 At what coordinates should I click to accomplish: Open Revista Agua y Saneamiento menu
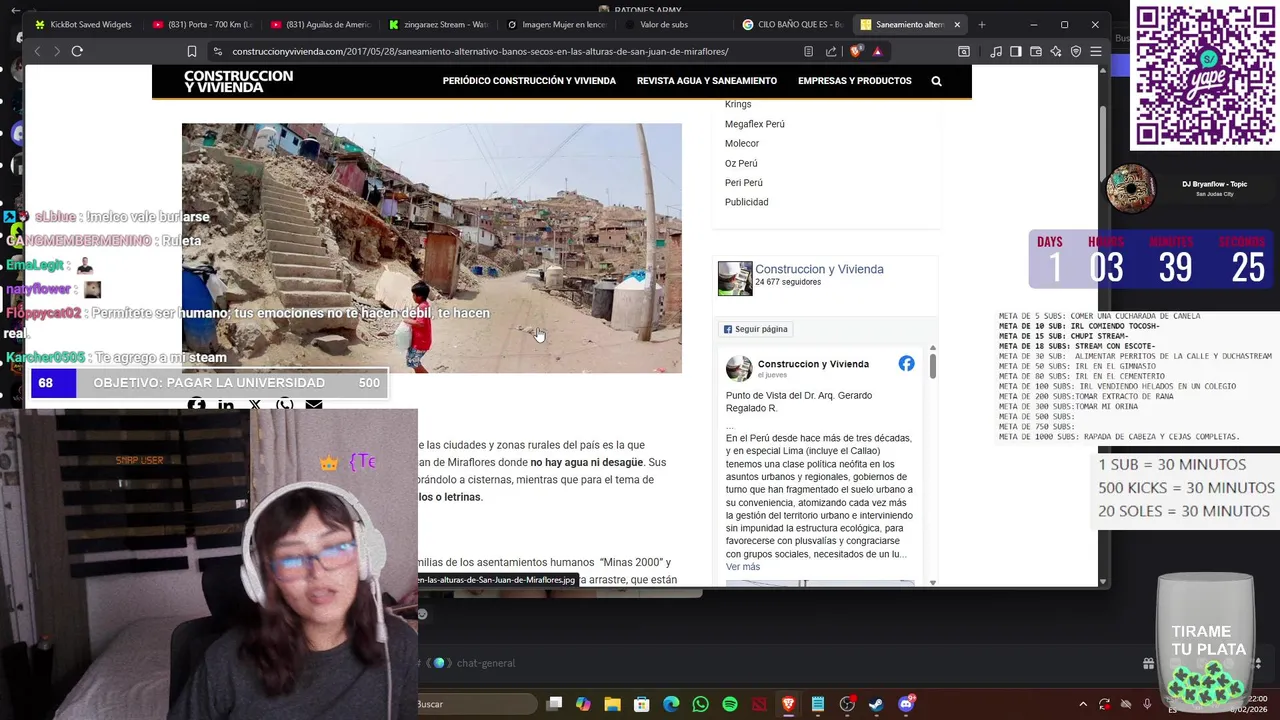pyautogui.click(x=707, y=81)
